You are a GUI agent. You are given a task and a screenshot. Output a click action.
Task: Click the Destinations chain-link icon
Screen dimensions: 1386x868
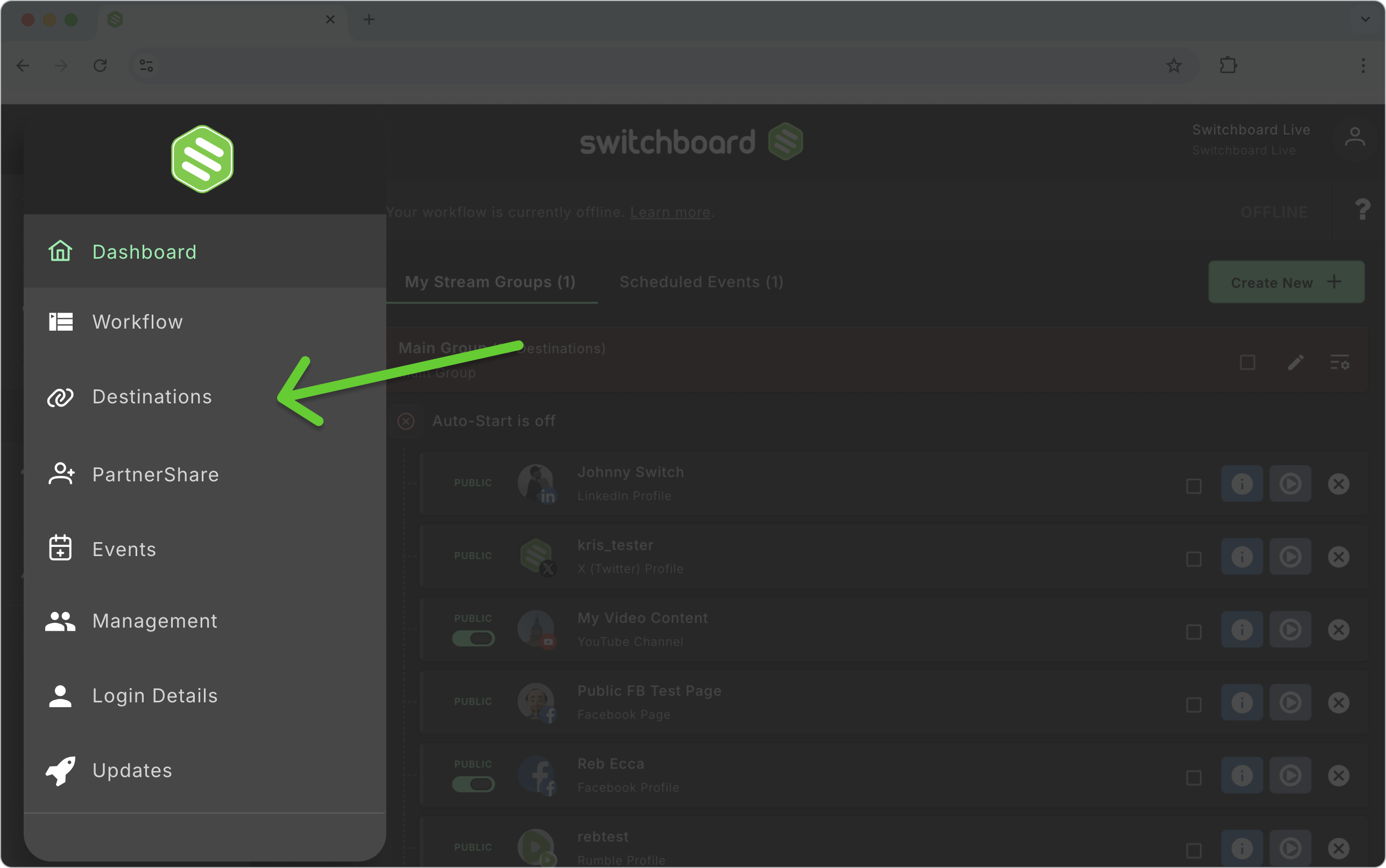(x=60, y=397)
